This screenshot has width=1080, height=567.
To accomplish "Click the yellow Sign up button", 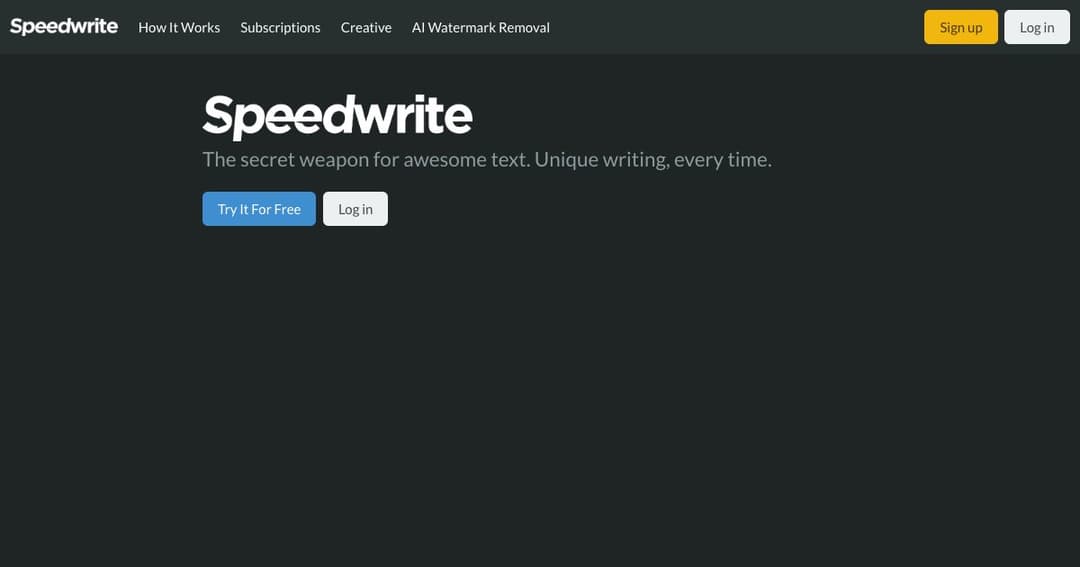I will point(961,27).
